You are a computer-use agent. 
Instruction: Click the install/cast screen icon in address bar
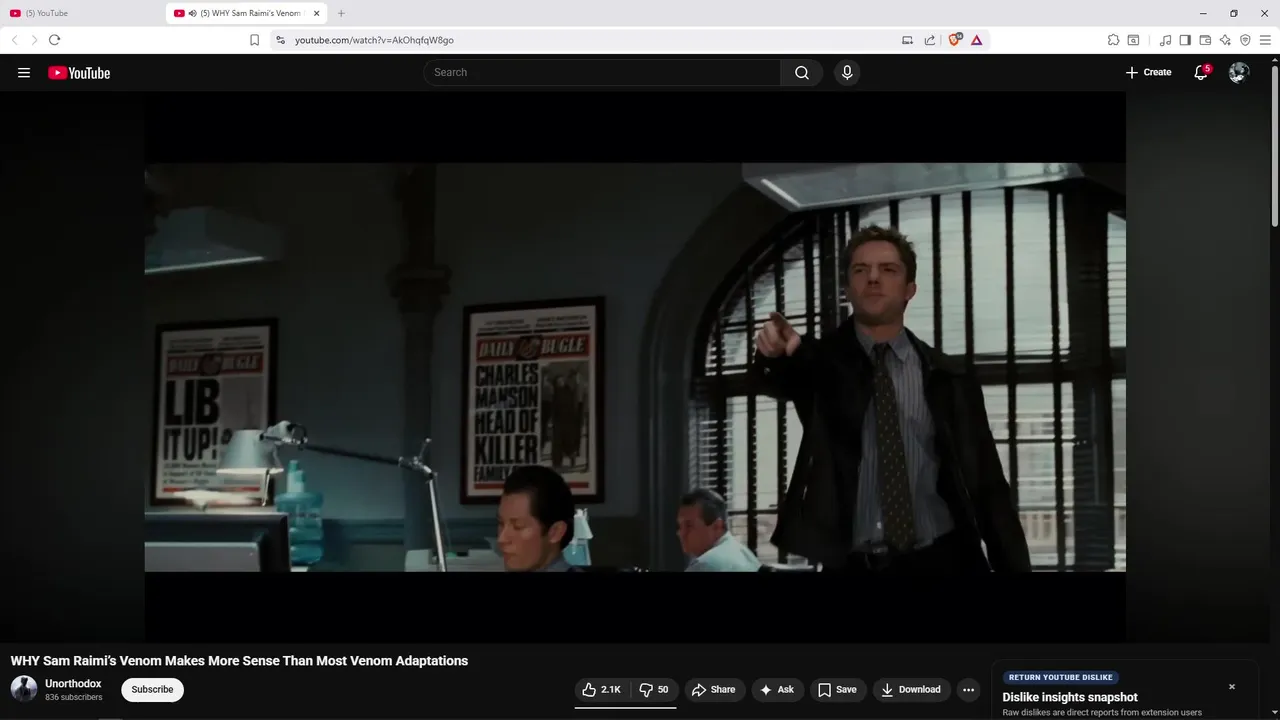coord(907,40)
